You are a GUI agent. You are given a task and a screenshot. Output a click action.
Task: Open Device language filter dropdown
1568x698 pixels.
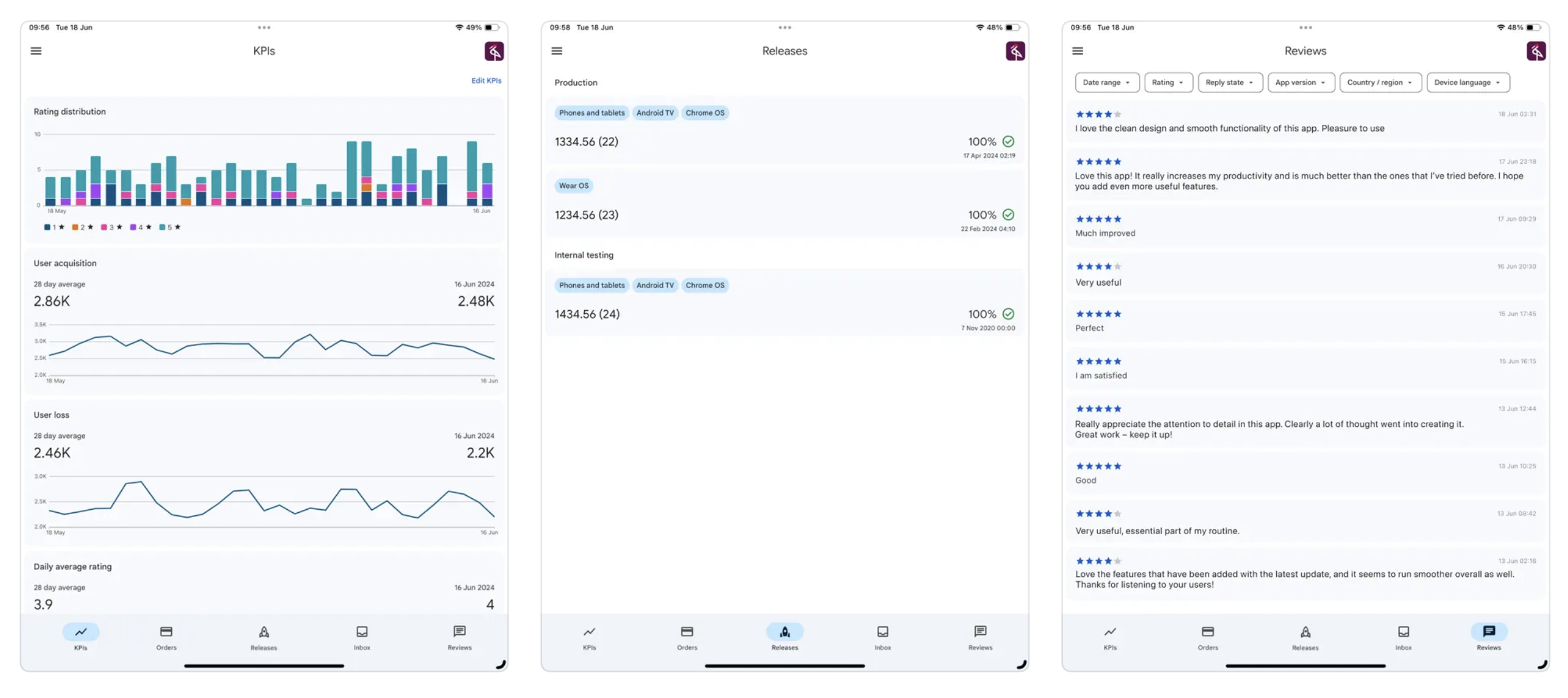click(1467, 82)
